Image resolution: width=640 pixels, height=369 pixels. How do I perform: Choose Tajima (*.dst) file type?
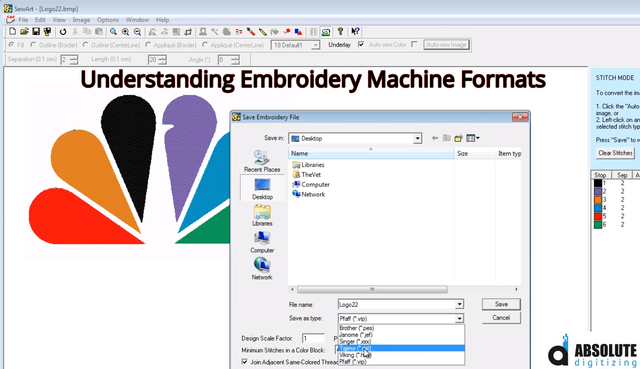click(x=401, y=348)
